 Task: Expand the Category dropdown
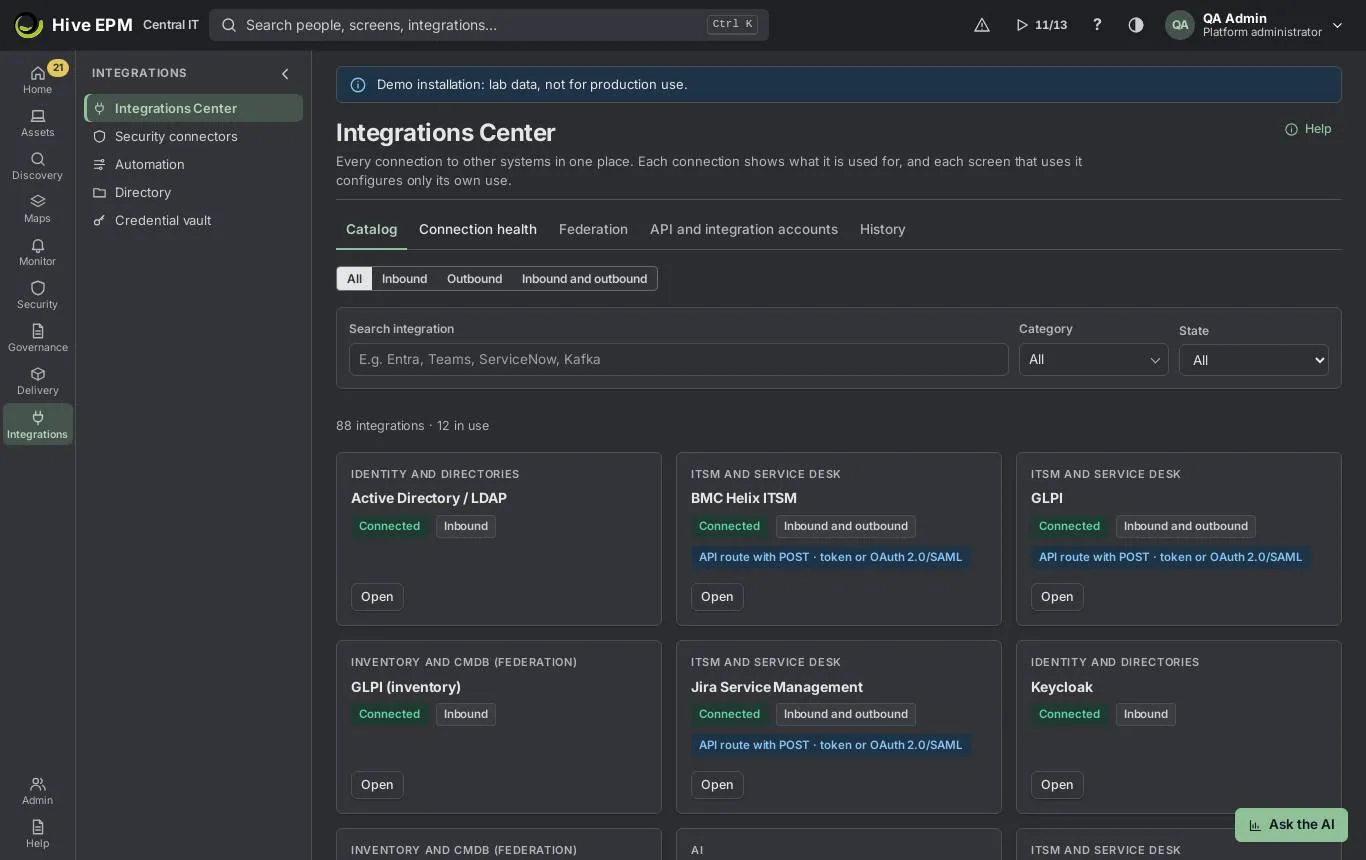click(1093, 360)
